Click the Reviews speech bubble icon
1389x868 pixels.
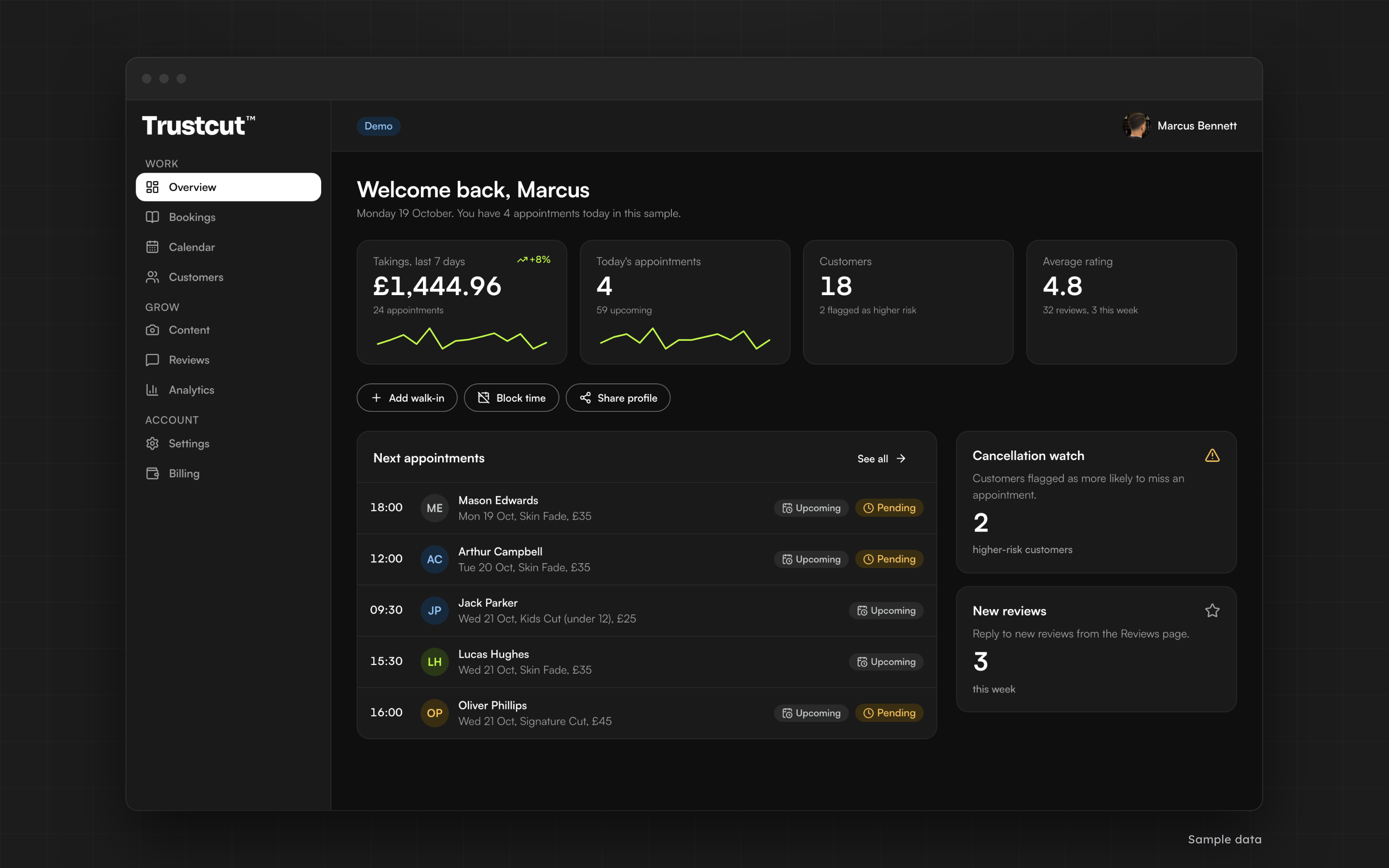152,360
